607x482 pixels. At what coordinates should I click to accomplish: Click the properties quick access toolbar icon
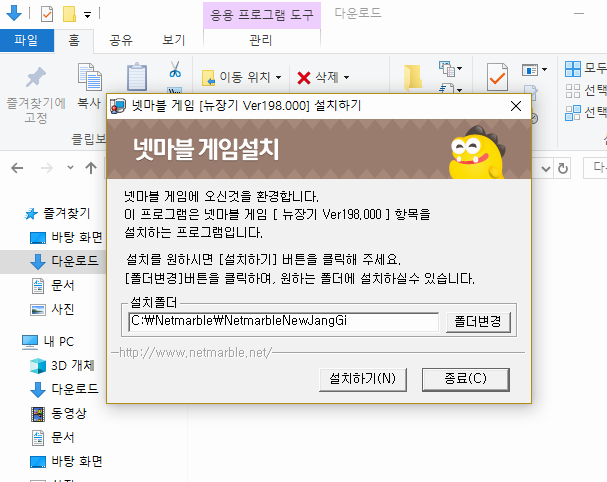(47, 14)
